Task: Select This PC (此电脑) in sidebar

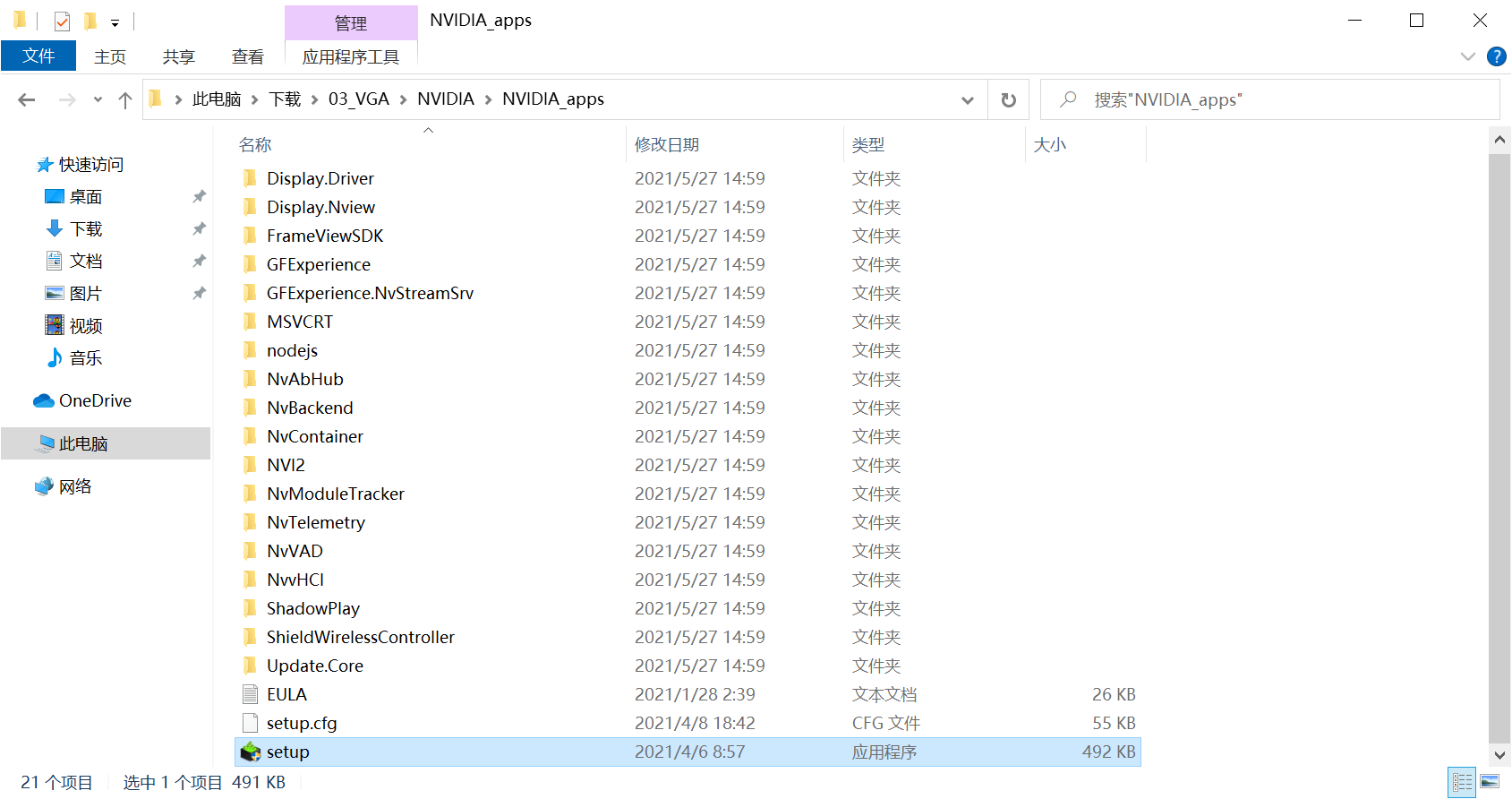Action: coord(106,443)
